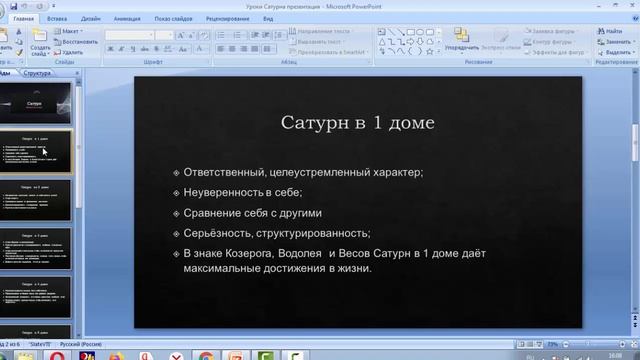Toggle bold formatting (Ж)
The image size is (640, 360).
tap(110, 49)
